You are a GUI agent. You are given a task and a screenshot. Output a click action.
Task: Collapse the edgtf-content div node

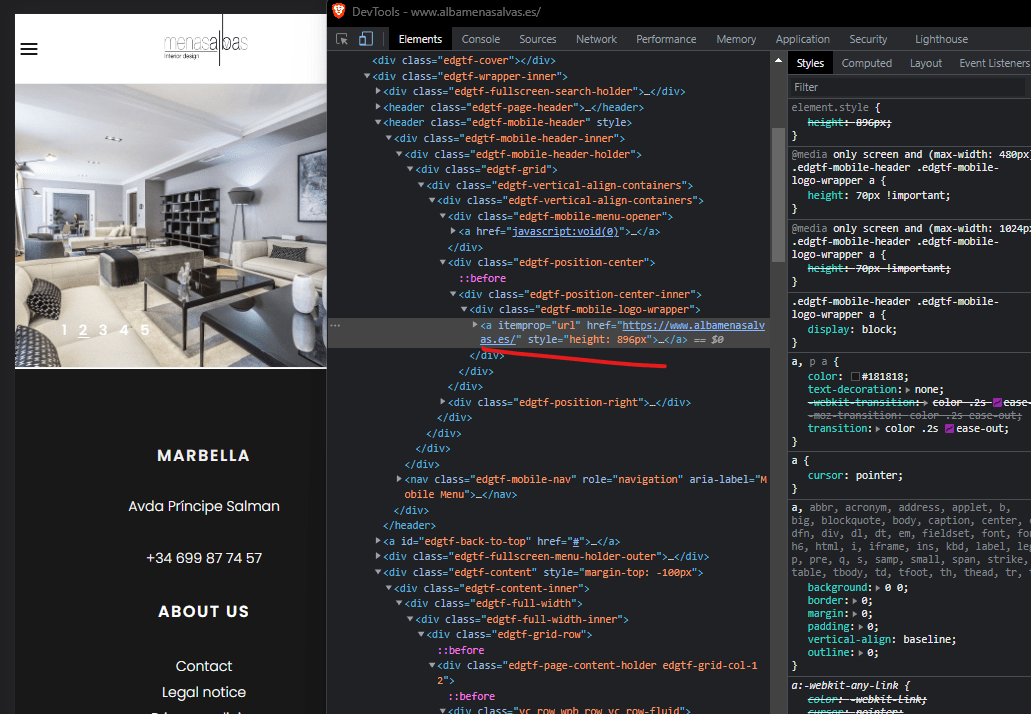[x=378, y=572]
